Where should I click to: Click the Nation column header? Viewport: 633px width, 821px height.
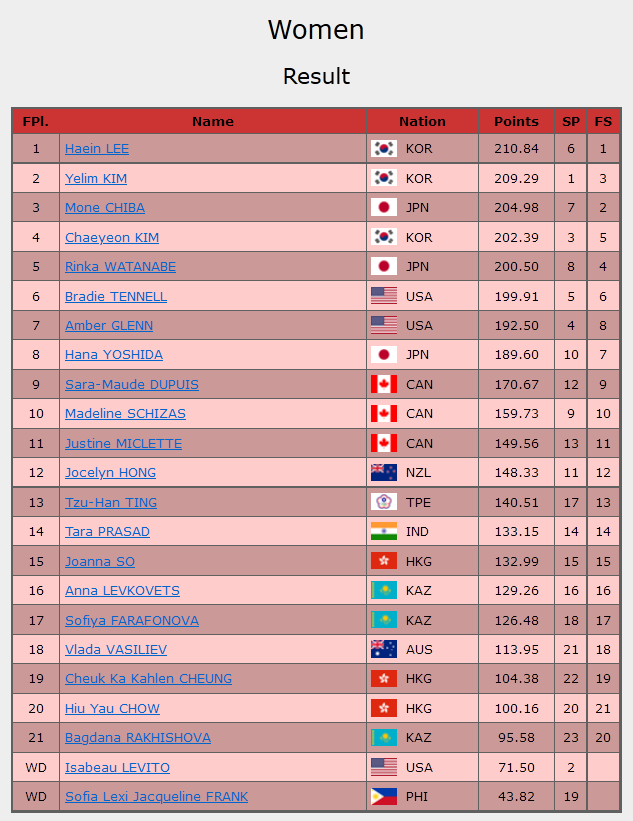(422, 121)
